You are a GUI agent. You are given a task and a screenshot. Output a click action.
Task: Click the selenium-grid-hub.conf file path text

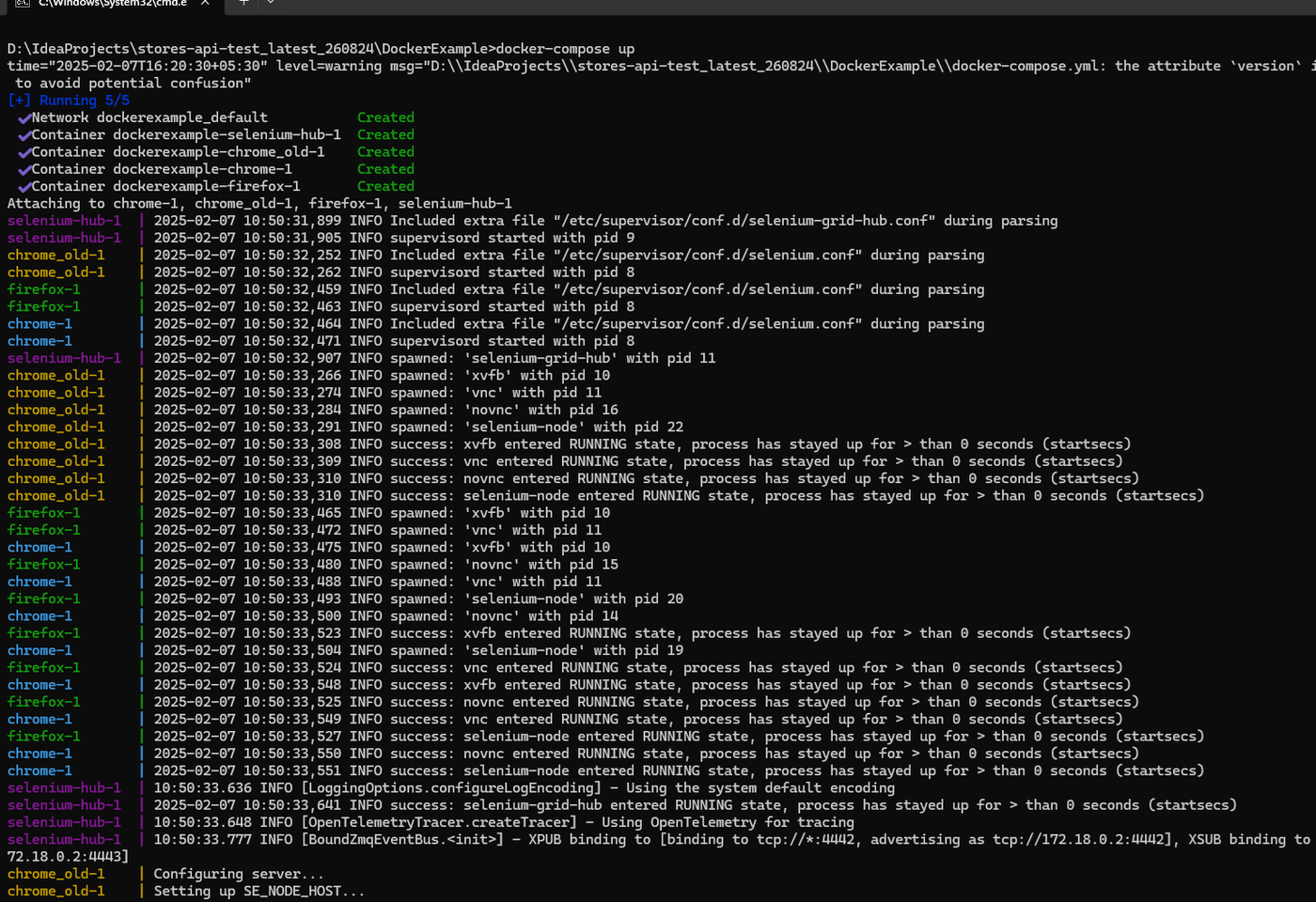point(744,221)
